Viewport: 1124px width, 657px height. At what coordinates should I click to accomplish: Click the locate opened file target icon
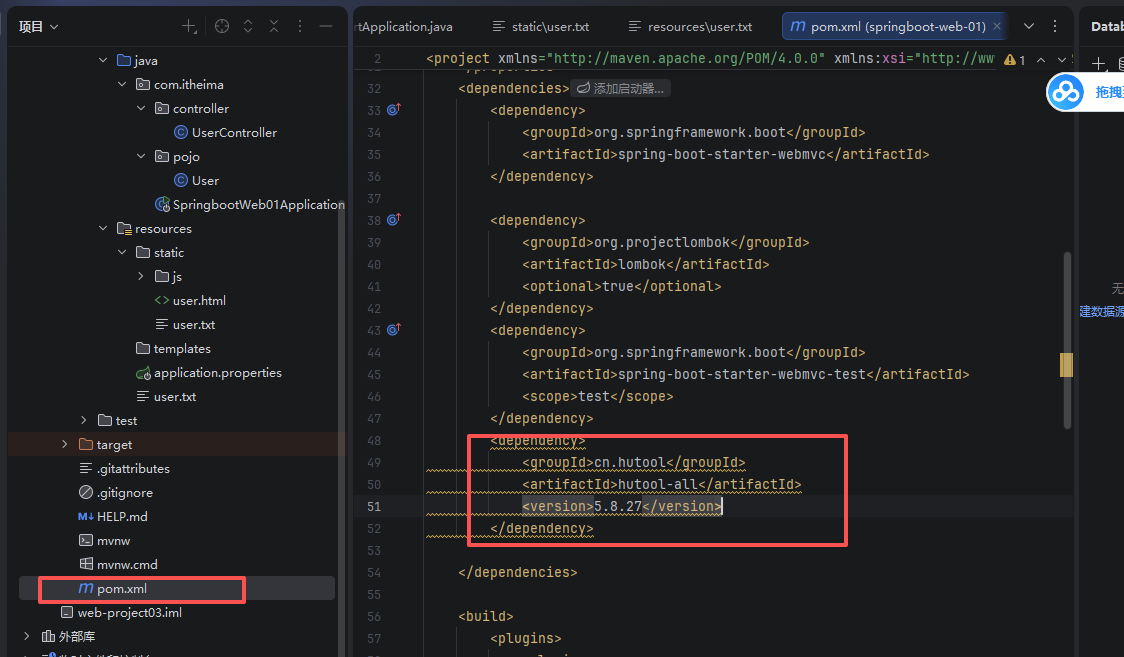point(222,27)
